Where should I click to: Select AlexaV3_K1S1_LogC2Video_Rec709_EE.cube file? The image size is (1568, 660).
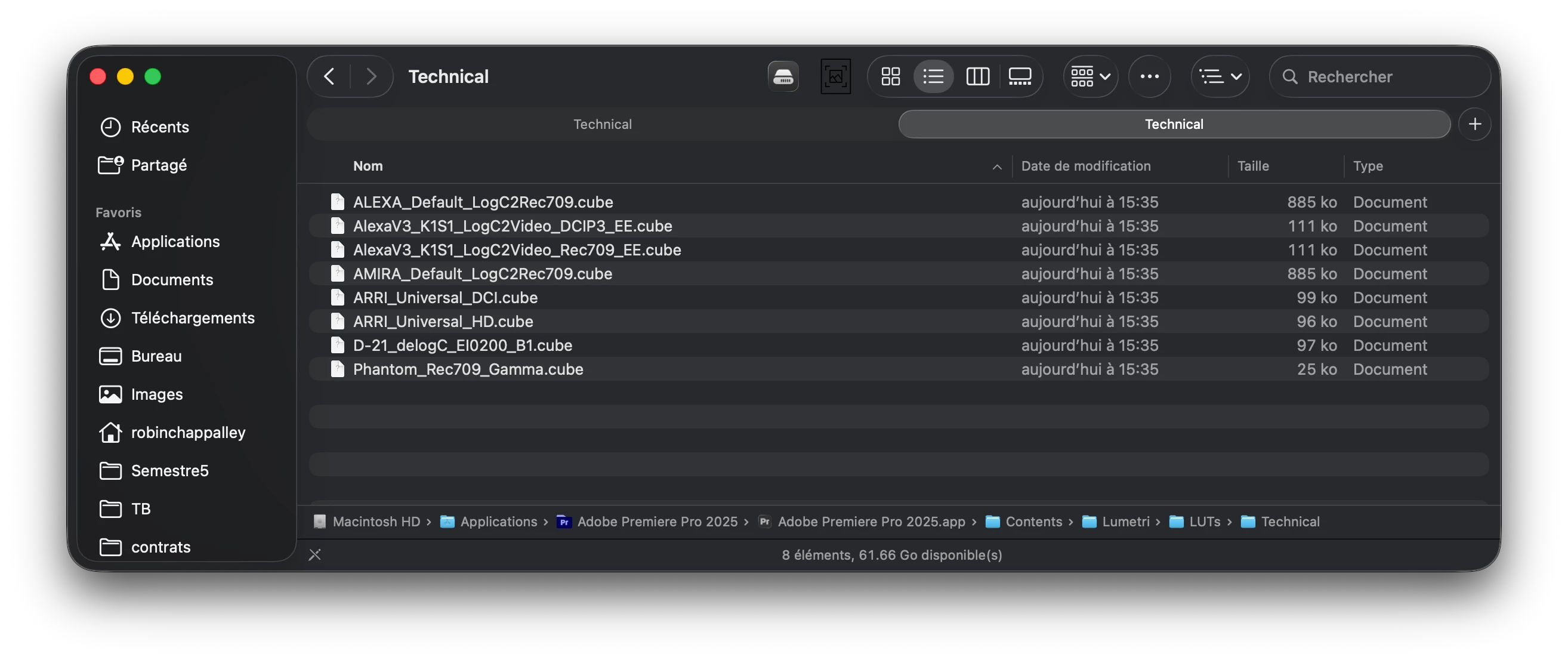click(x=899, y=249)
